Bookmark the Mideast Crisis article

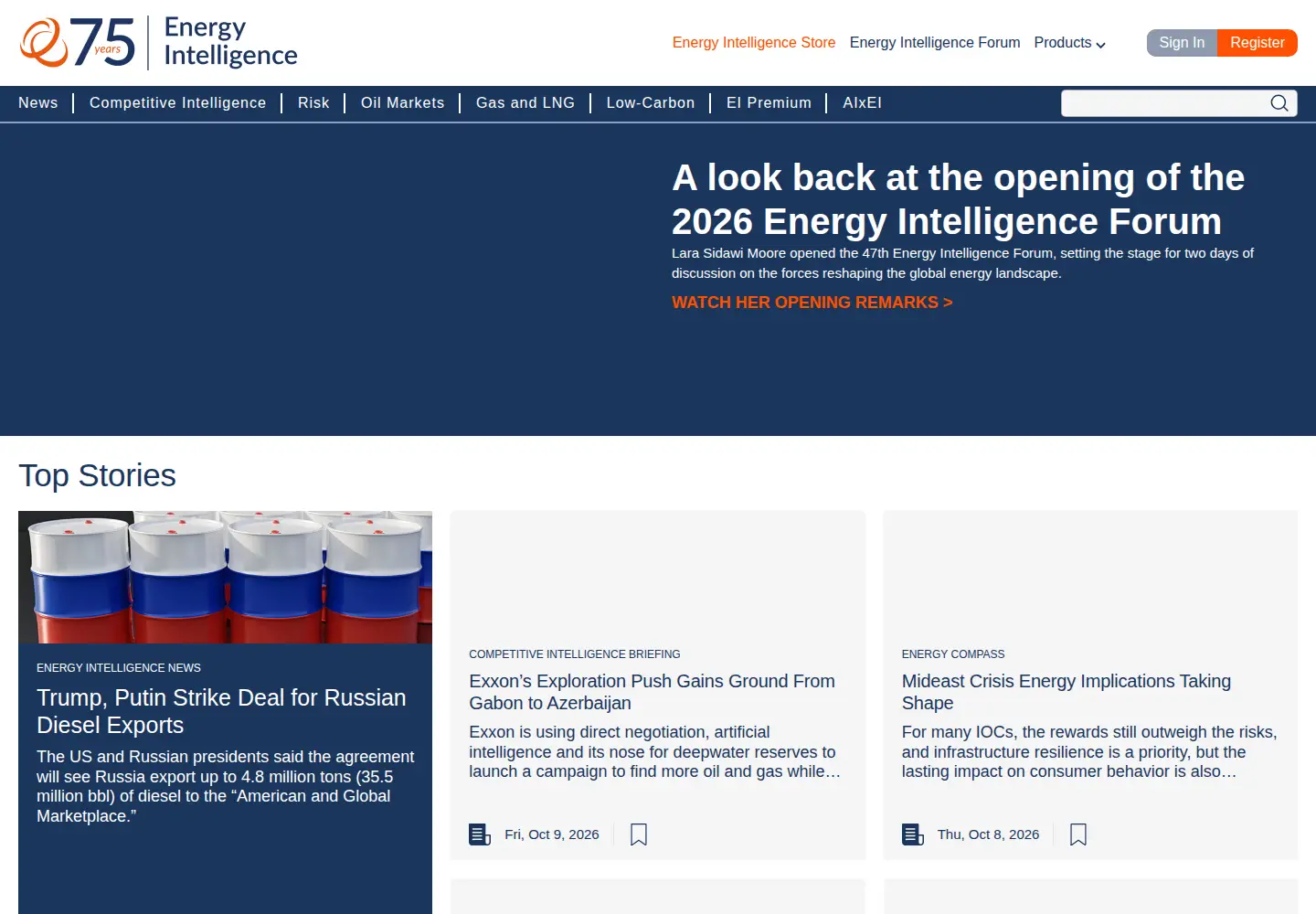point(1078,834)
